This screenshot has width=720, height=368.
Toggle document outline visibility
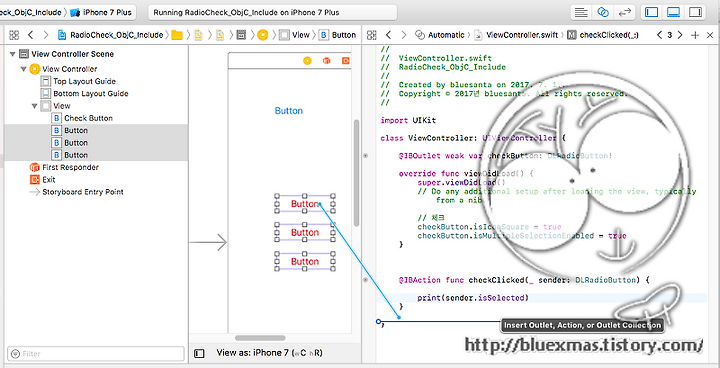pos(199,353)
